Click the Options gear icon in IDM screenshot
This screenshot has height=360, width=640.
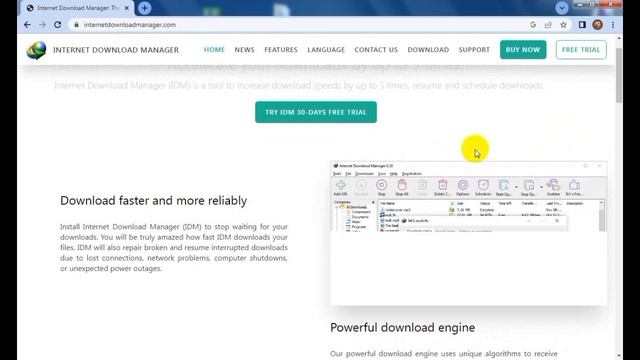coord(462,187)
